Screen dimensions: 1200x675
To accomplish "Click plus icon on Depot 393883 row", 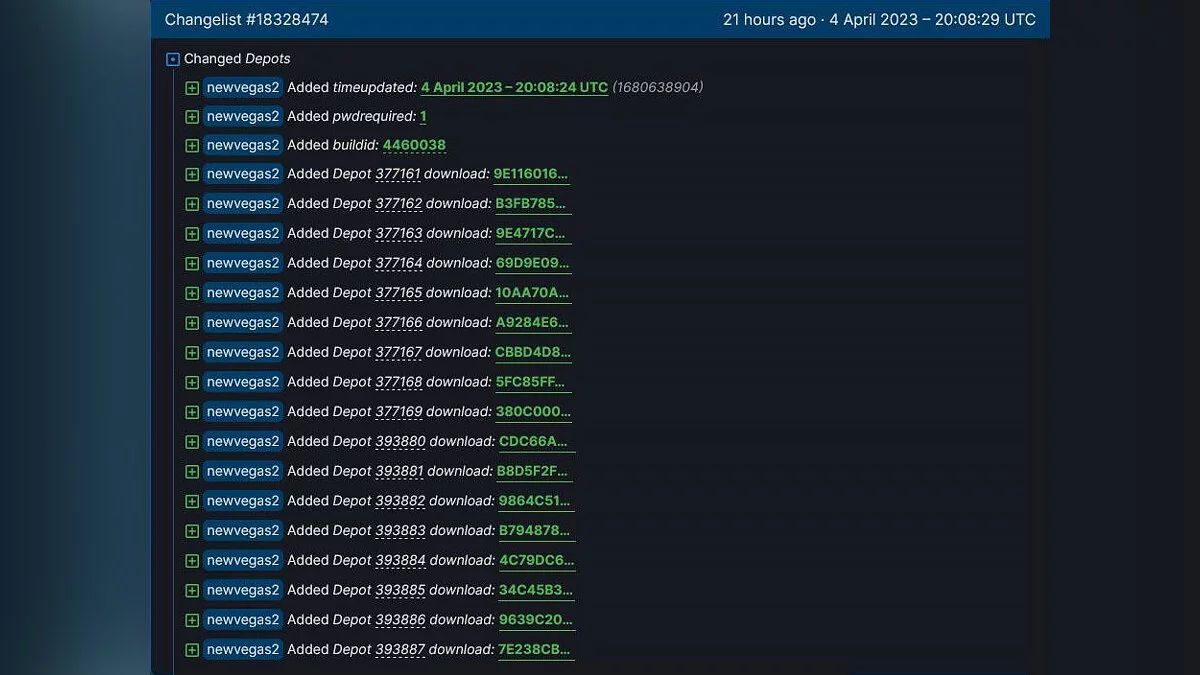I will click(x=192, y=531).
